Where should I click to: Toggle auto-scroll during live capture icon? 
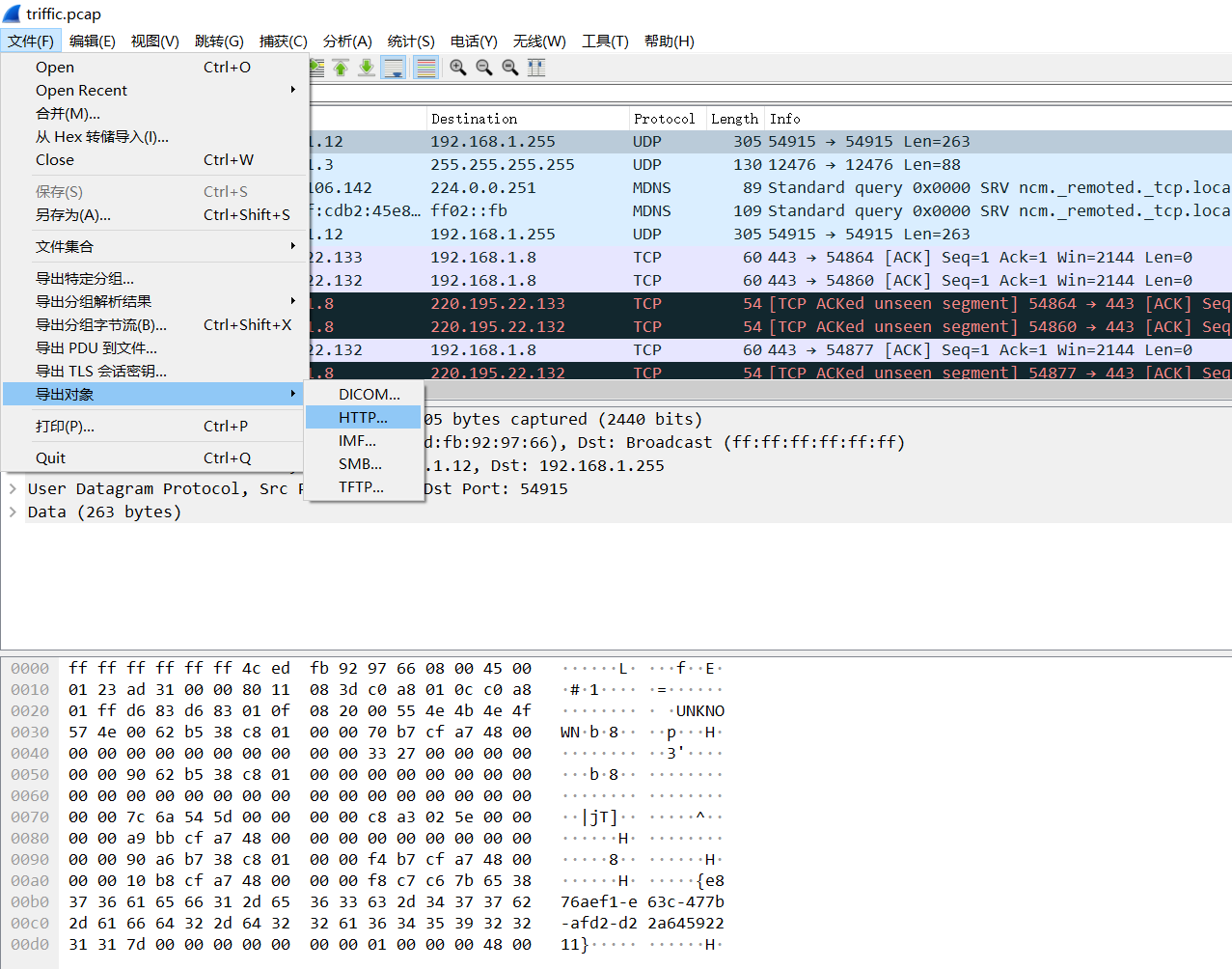pyautogui.click(x=394, y=68)
